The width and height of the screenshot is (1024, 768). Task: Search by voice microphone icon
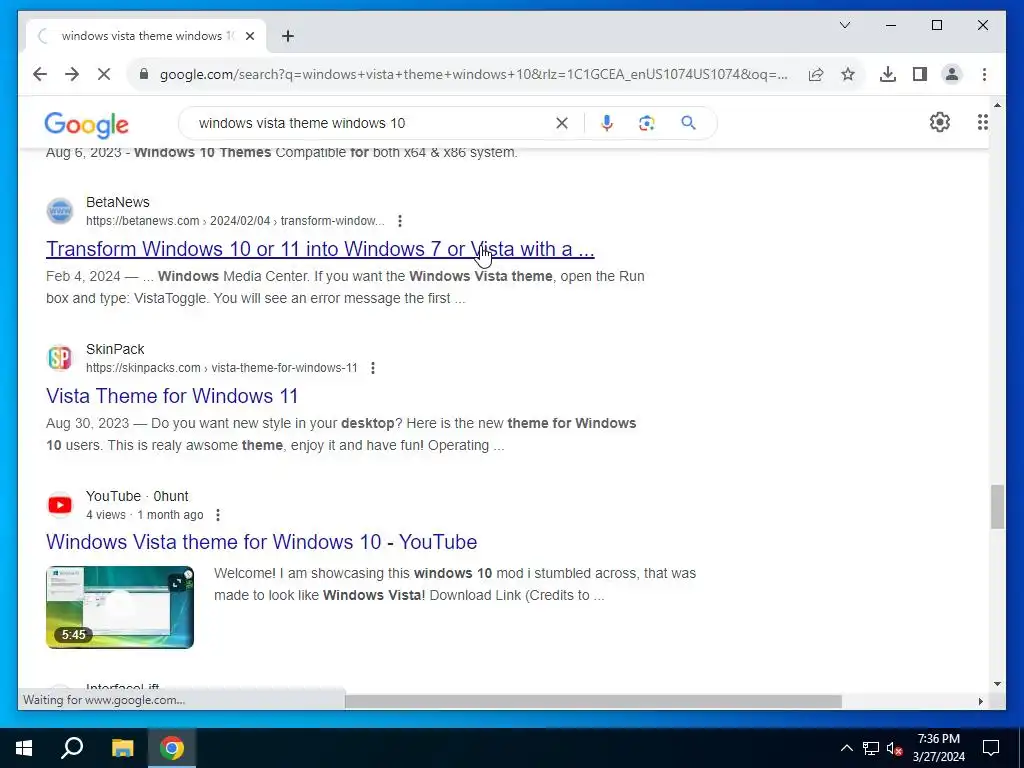[607, 123]
